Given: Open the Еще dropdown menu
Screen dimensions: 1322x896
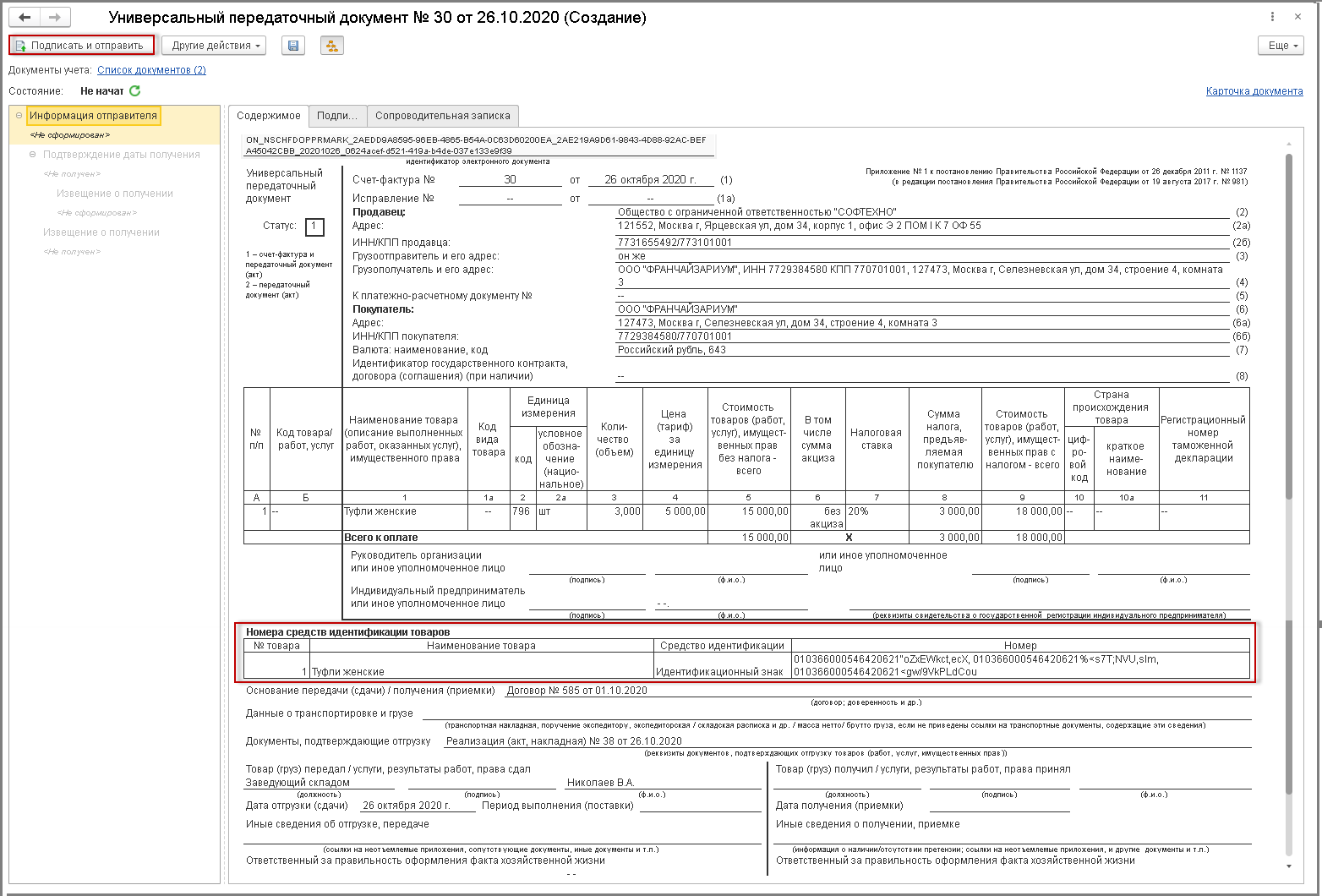Looking at the screenshot, I should [x=1281, y=46].
